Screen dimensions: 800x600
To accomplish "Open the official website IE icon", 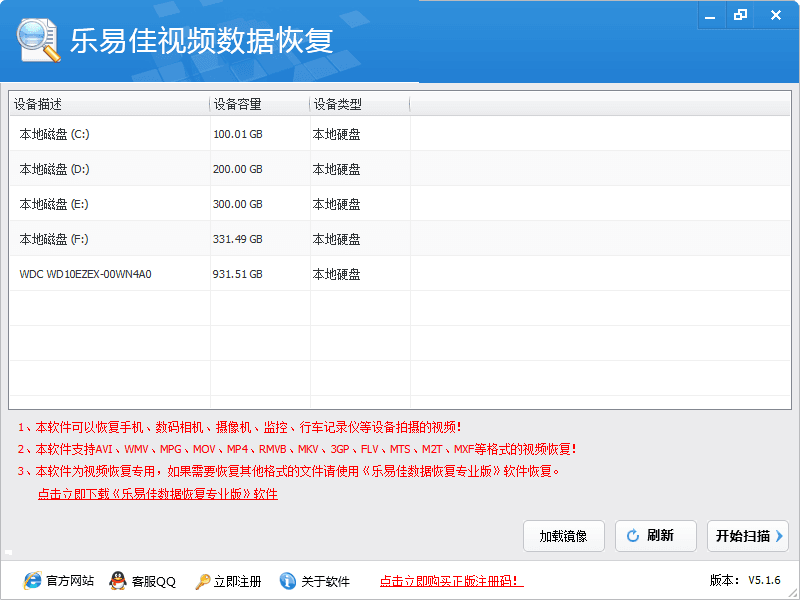I will [x=33, y=581].
